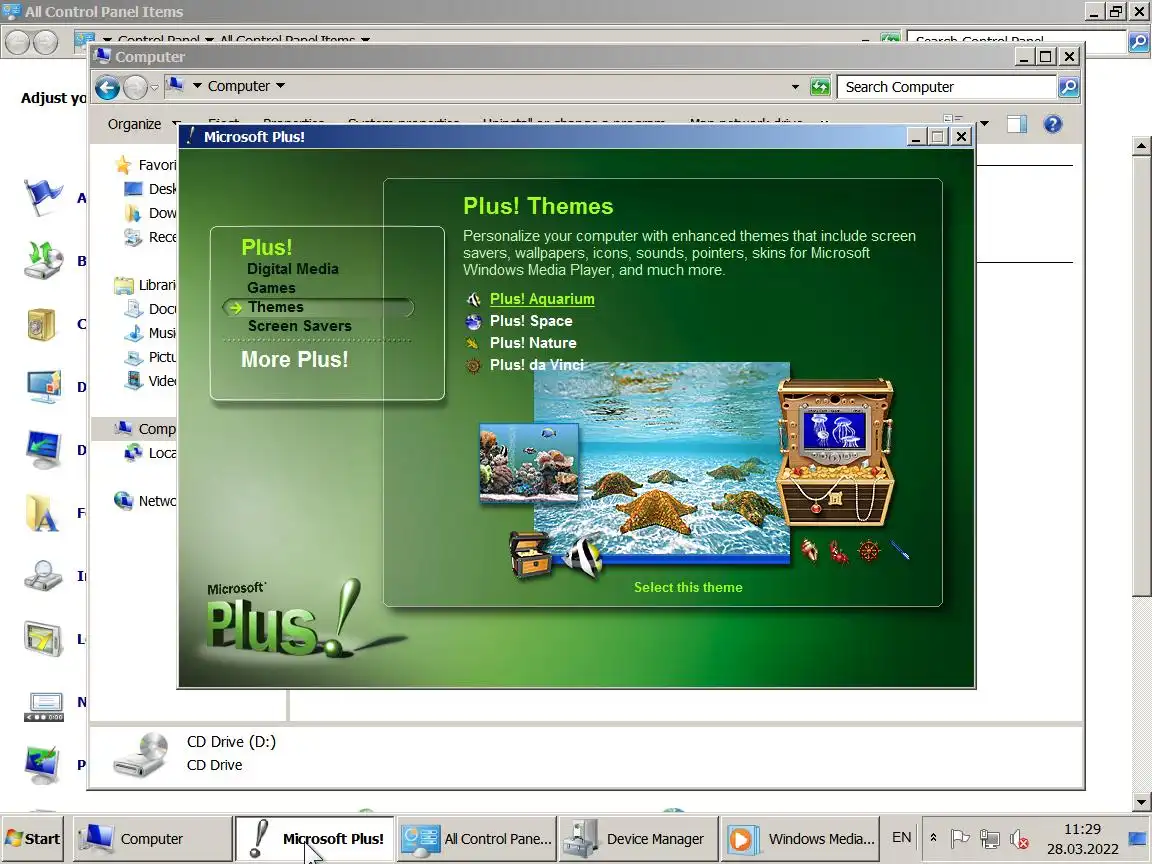
Task: Click the small treasure chest desktop icon
Action: 530,553
